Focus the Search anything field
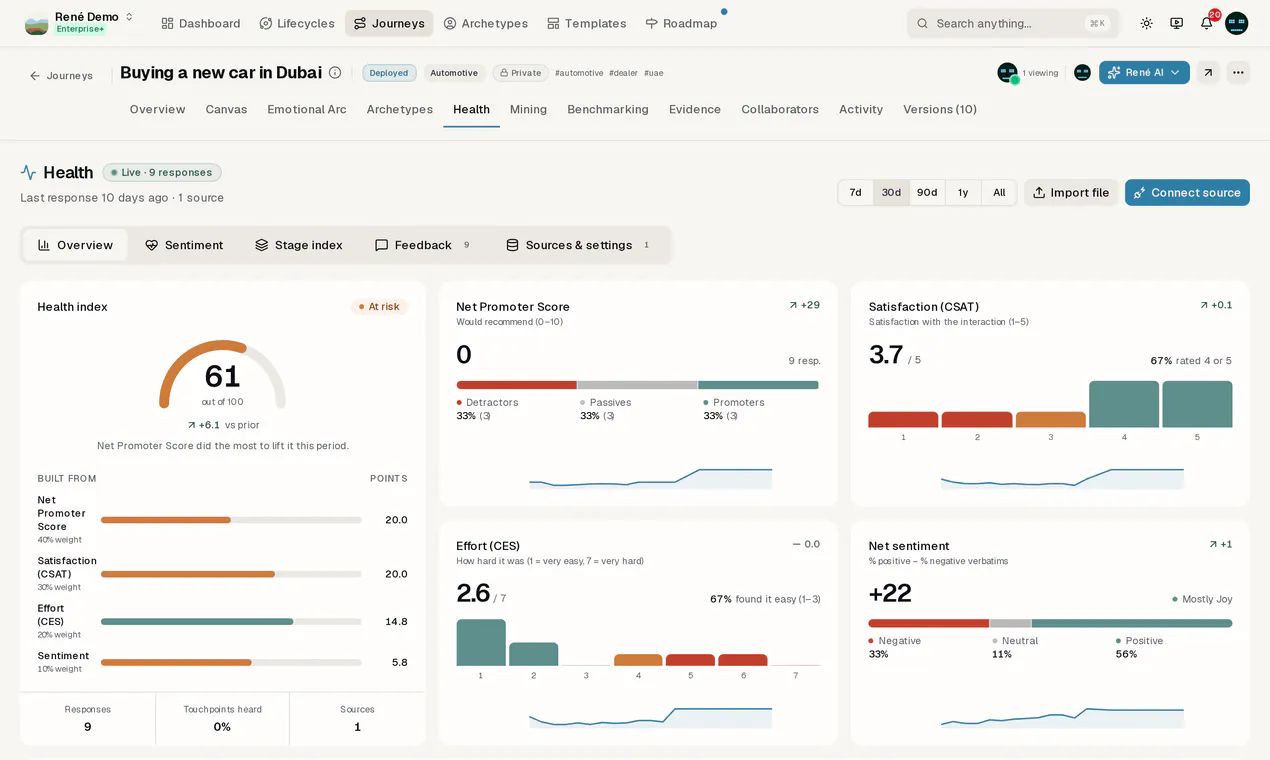 point(1013,23)
